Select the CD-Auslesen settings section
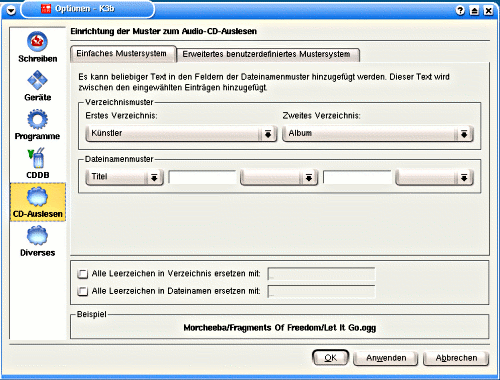500x380 pixels. pos(38,202)
